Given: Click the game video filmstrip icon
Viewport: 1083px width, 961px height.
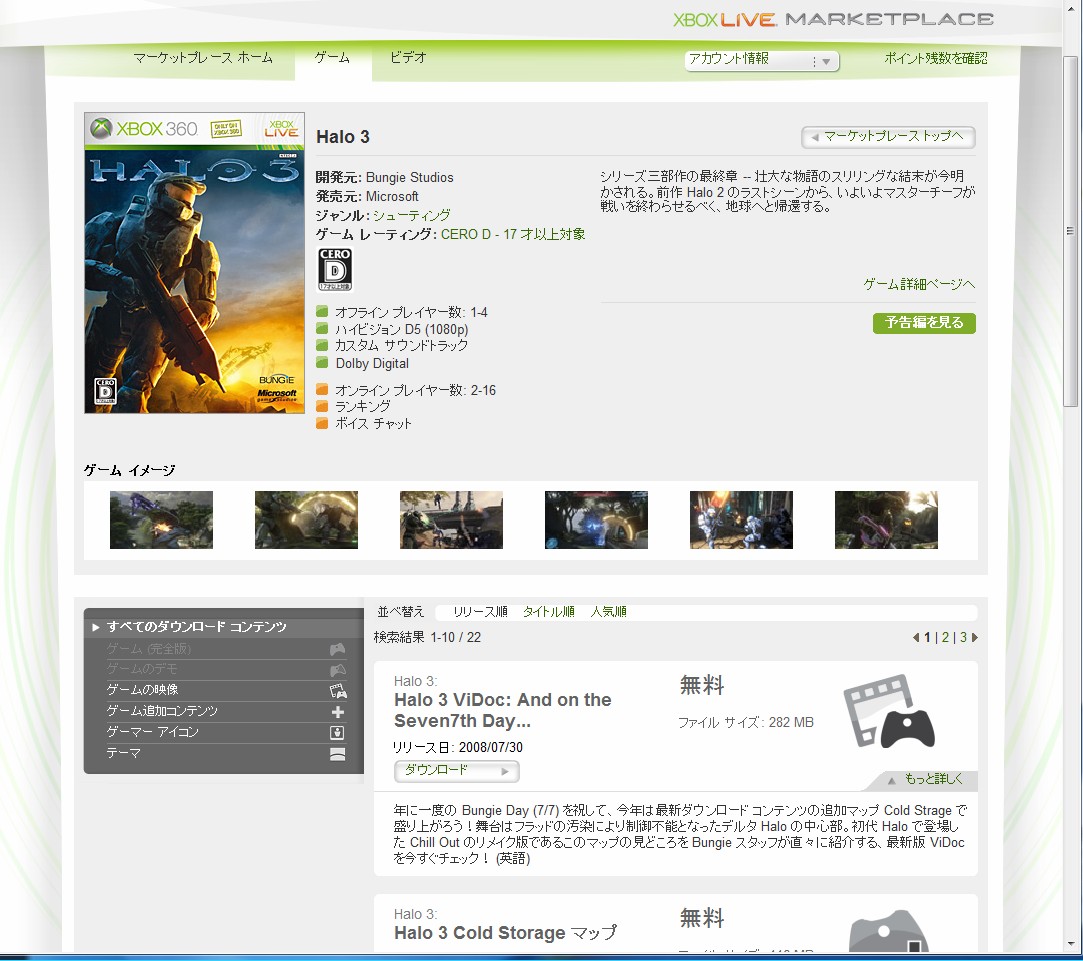Looking at the screenshot, I should 338,690.
